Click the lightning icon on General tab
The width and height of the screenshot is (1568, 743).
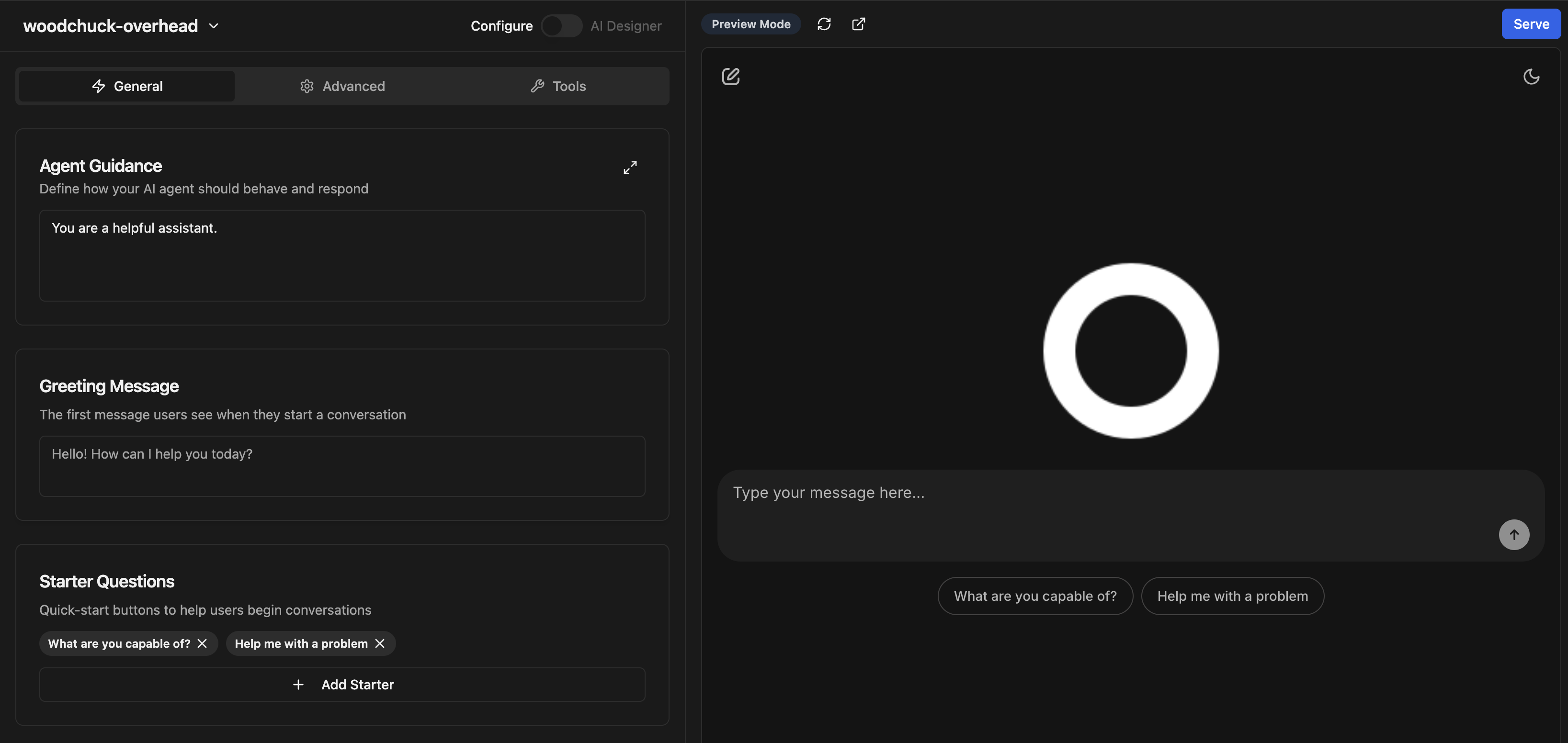(x=99, y=86)
